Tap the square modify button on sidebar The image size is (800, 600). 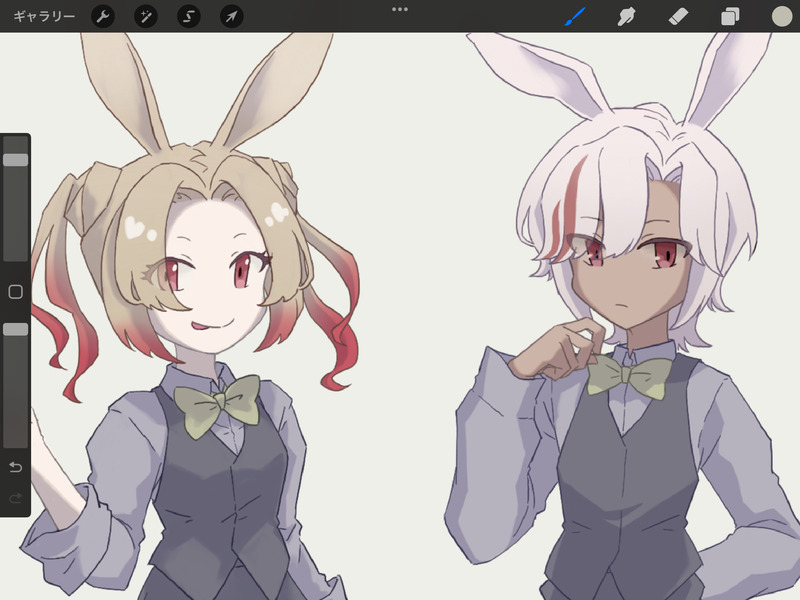point(16,292)
